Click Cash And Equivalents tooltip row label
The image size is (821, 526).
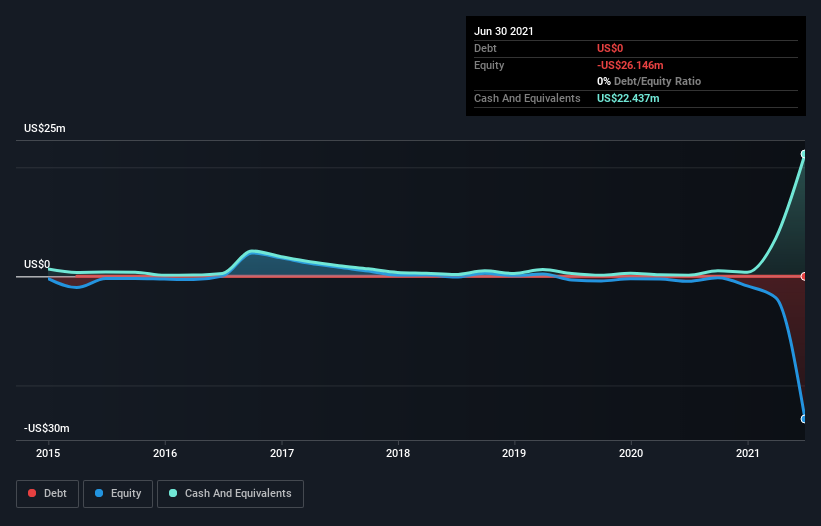point(527,98)
